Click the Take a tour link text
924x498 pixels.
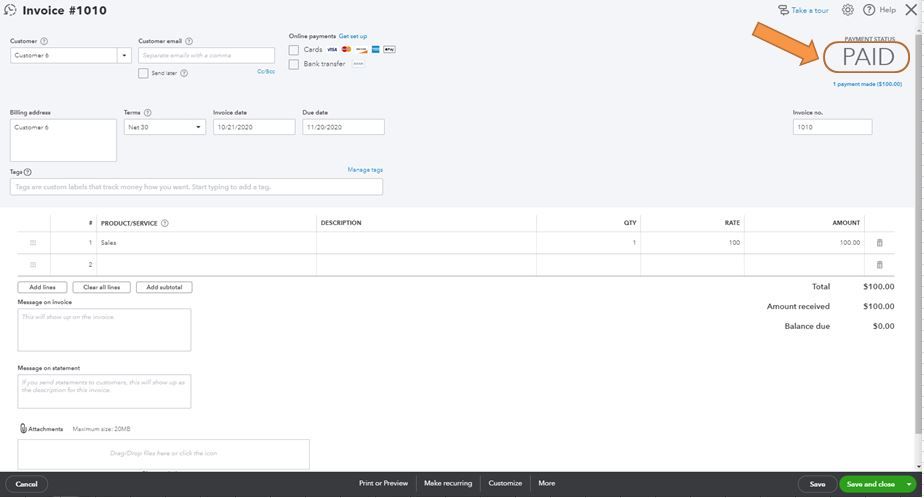[x=810, y=11]
